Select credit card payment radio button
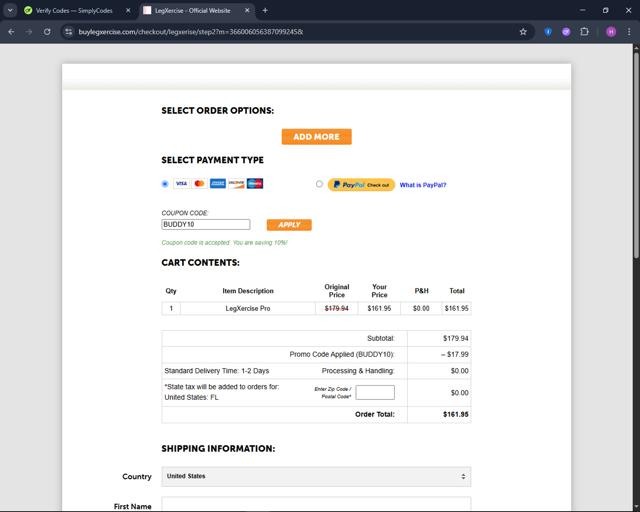The width and height of the screenshot is (640, 512). click(165, 184)
